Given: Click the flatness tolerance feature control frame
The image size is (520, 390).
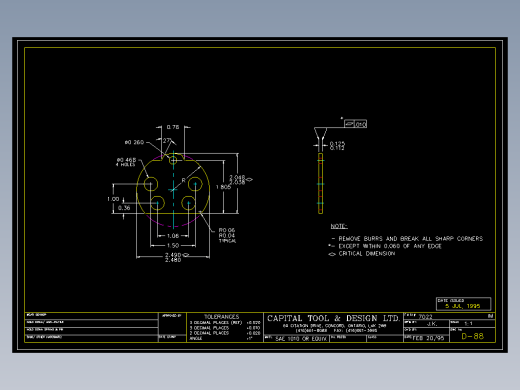Looking at the screenshot, I should (x=355, y=124).
